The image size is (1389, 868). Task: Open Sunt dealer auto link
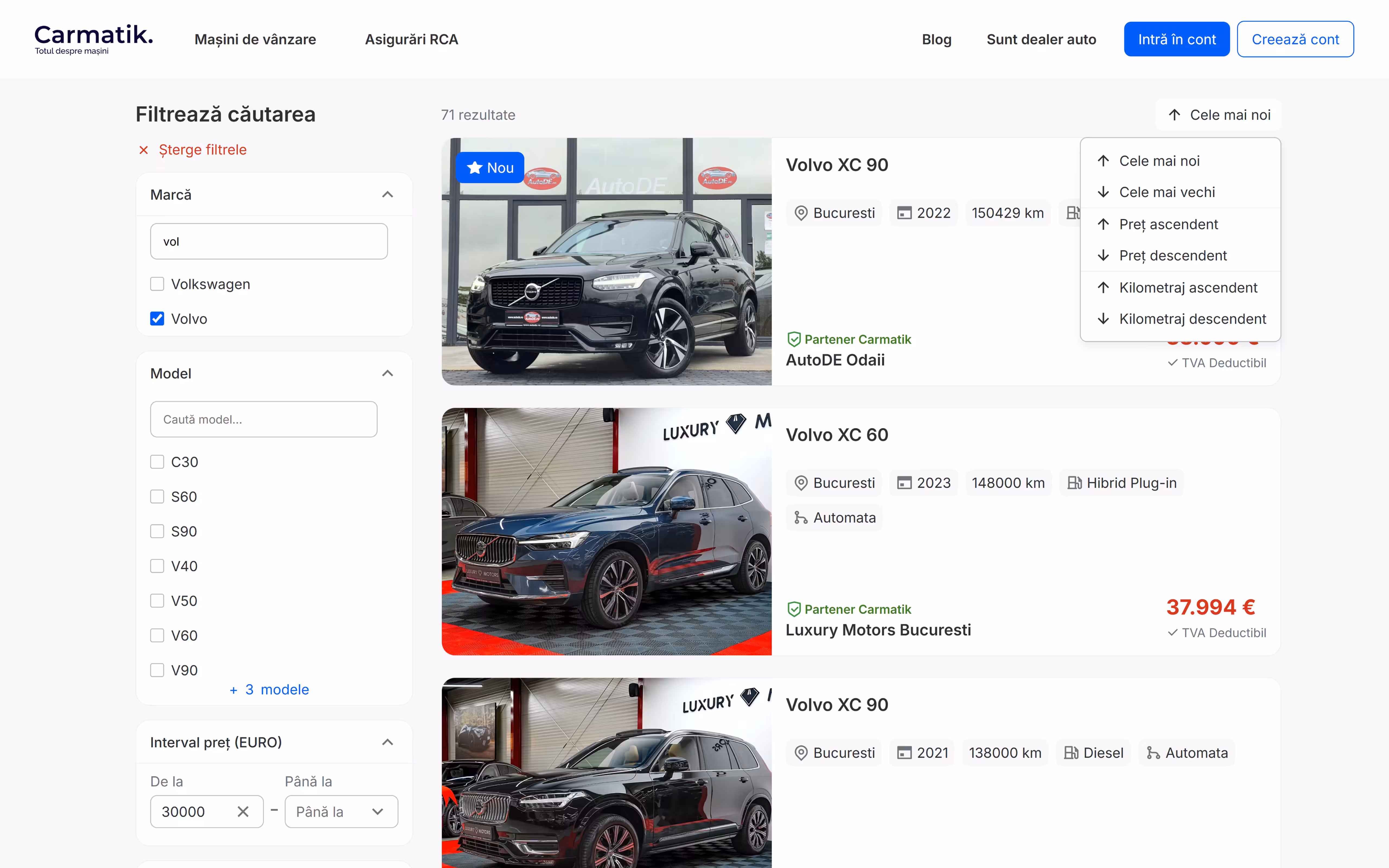click(1041, 39)
